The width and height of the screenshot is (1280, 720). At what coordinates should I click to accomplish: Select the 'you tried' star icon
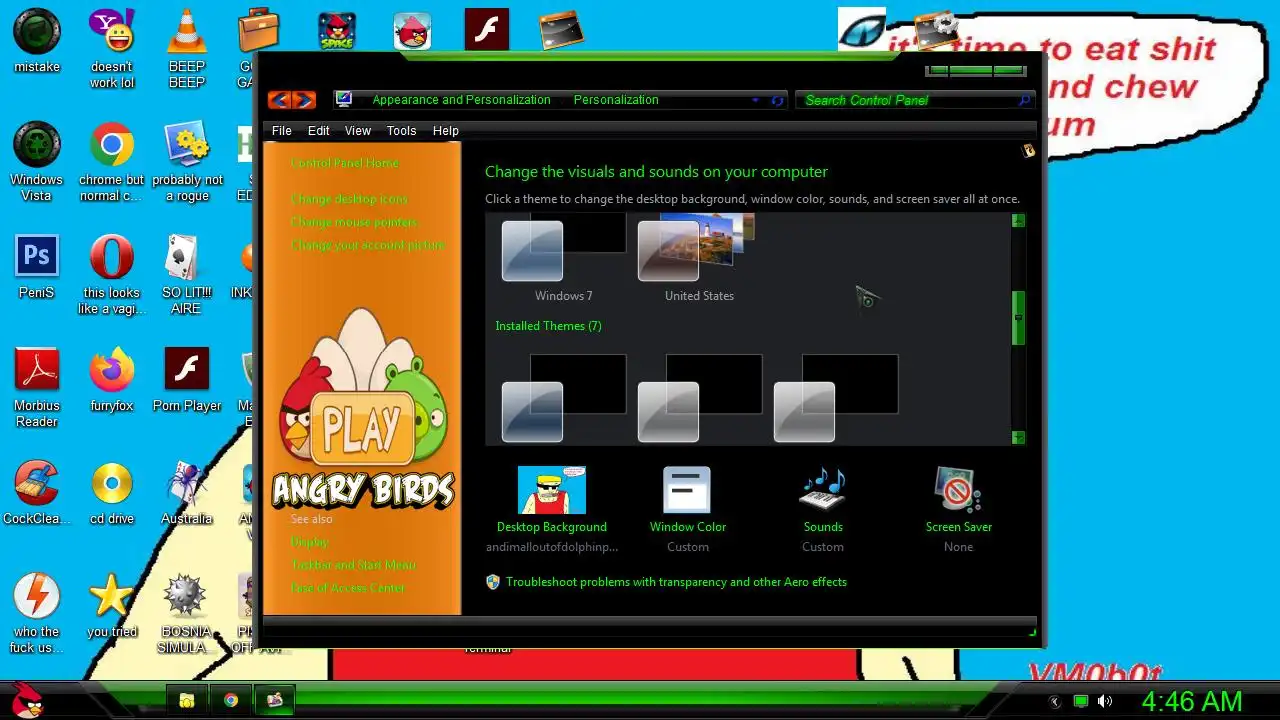[x=112, y=606]
